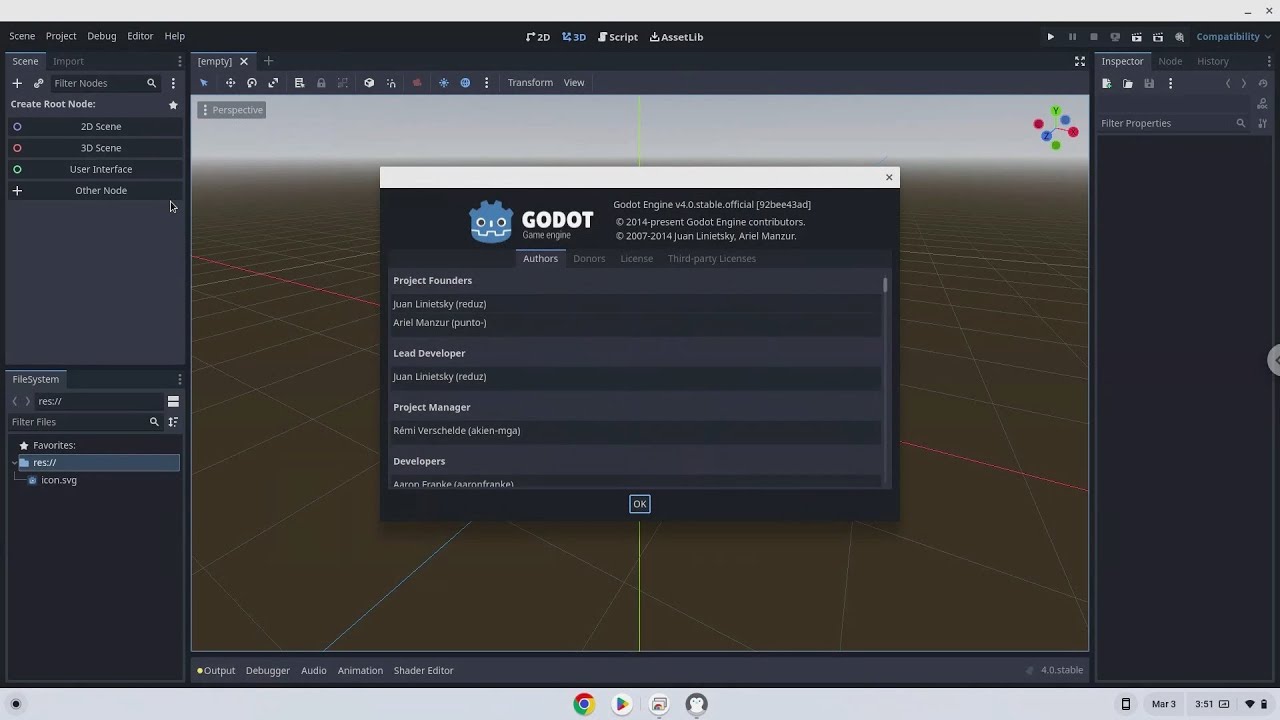Toggle the preview environment globe icon
This screenshot has height=720, width=1280.
465,83
